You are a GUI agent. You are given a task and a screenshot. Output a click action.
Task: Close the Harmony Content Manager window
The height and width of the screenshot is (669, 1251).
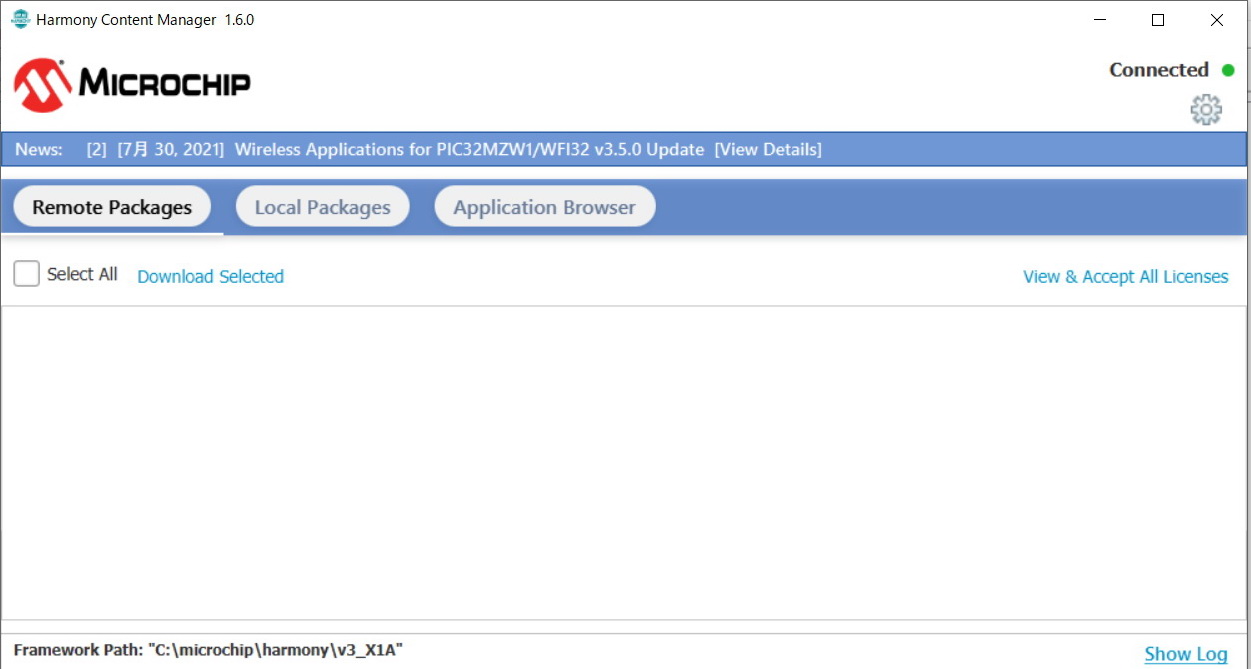(1217, 20)
